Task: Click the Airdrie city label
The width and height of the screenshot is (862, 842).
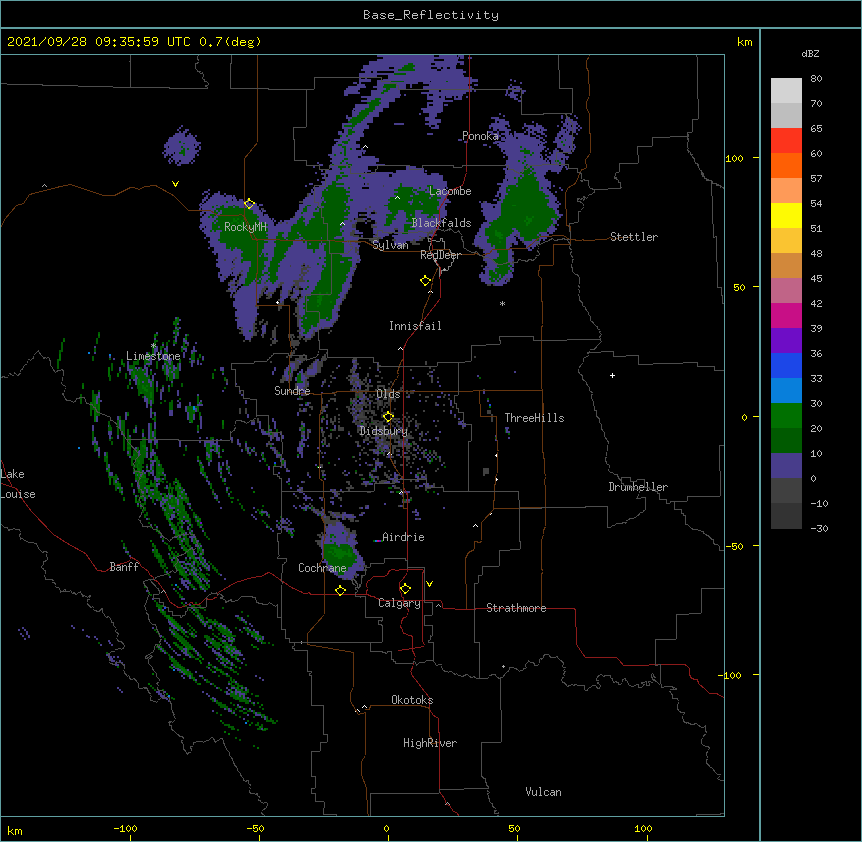Action: click(x=403, y=537)
